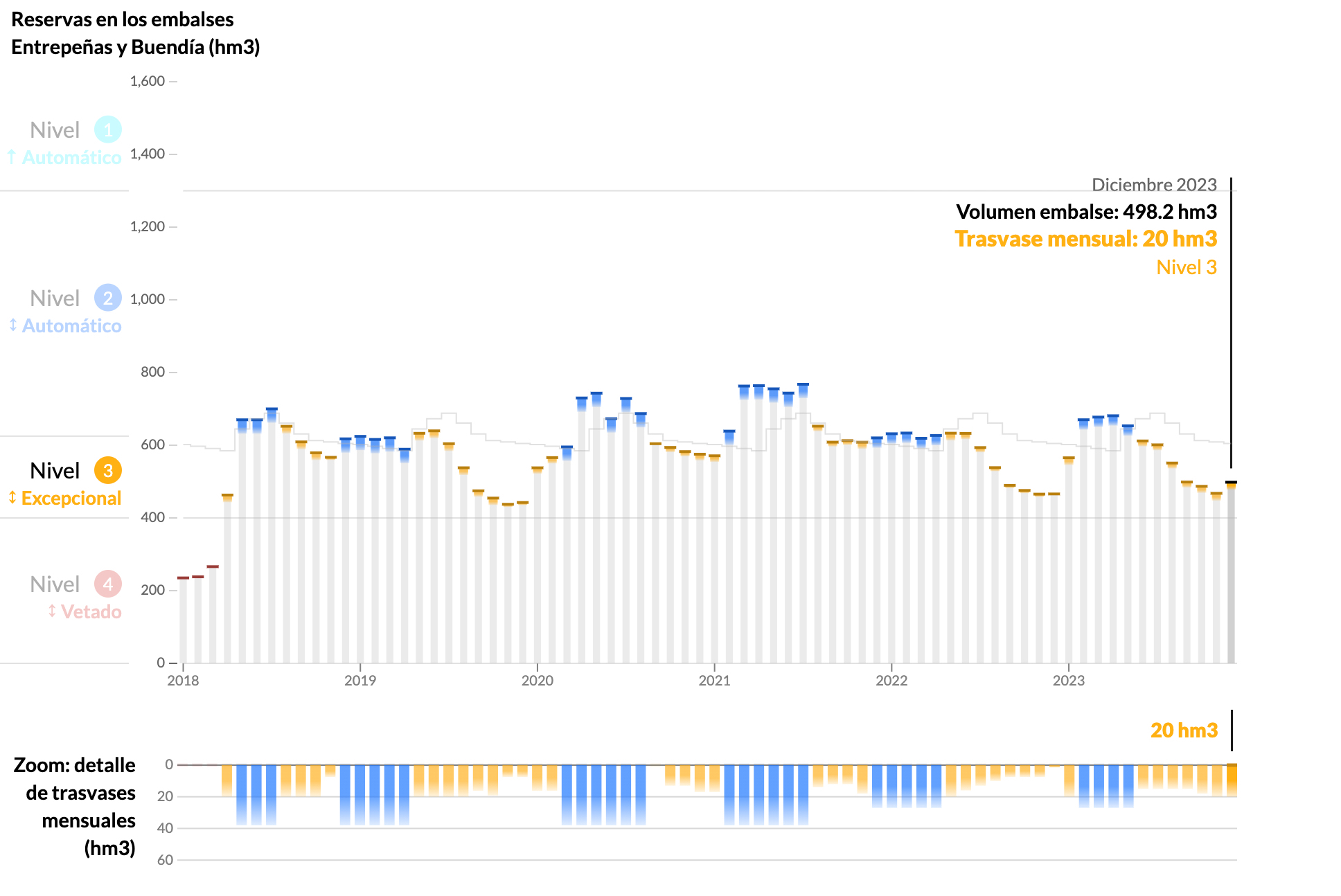This screenshot has width=1341, height=896.
Task: Select the 2022 tick on the time axis
Action: tap(891, 680)
